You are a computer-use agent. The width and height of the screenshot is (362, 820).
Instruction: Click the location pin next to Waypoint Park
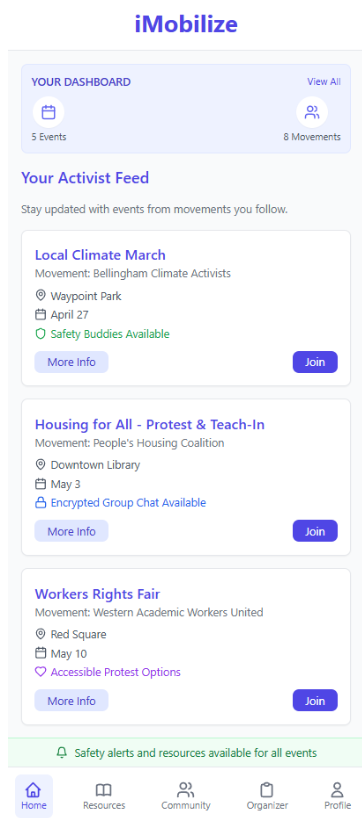[x=40, y=296]
